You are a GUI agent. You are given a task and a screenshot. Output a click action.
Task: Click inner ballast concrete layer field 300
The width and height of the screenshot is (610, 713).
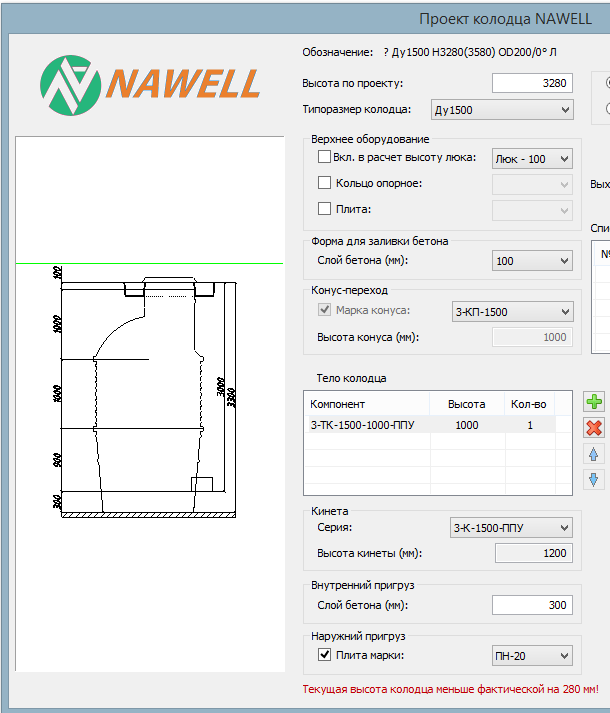(x=532, y=605)
